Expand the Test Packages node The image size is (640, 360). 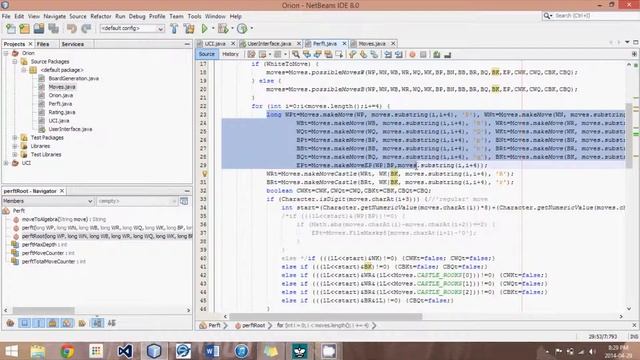pyautogui.click(x=15, y=138)
